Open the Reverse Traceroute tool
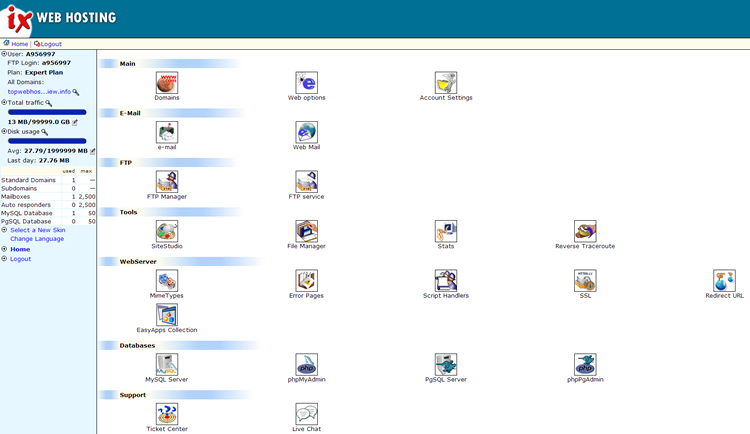 [585, 231]
